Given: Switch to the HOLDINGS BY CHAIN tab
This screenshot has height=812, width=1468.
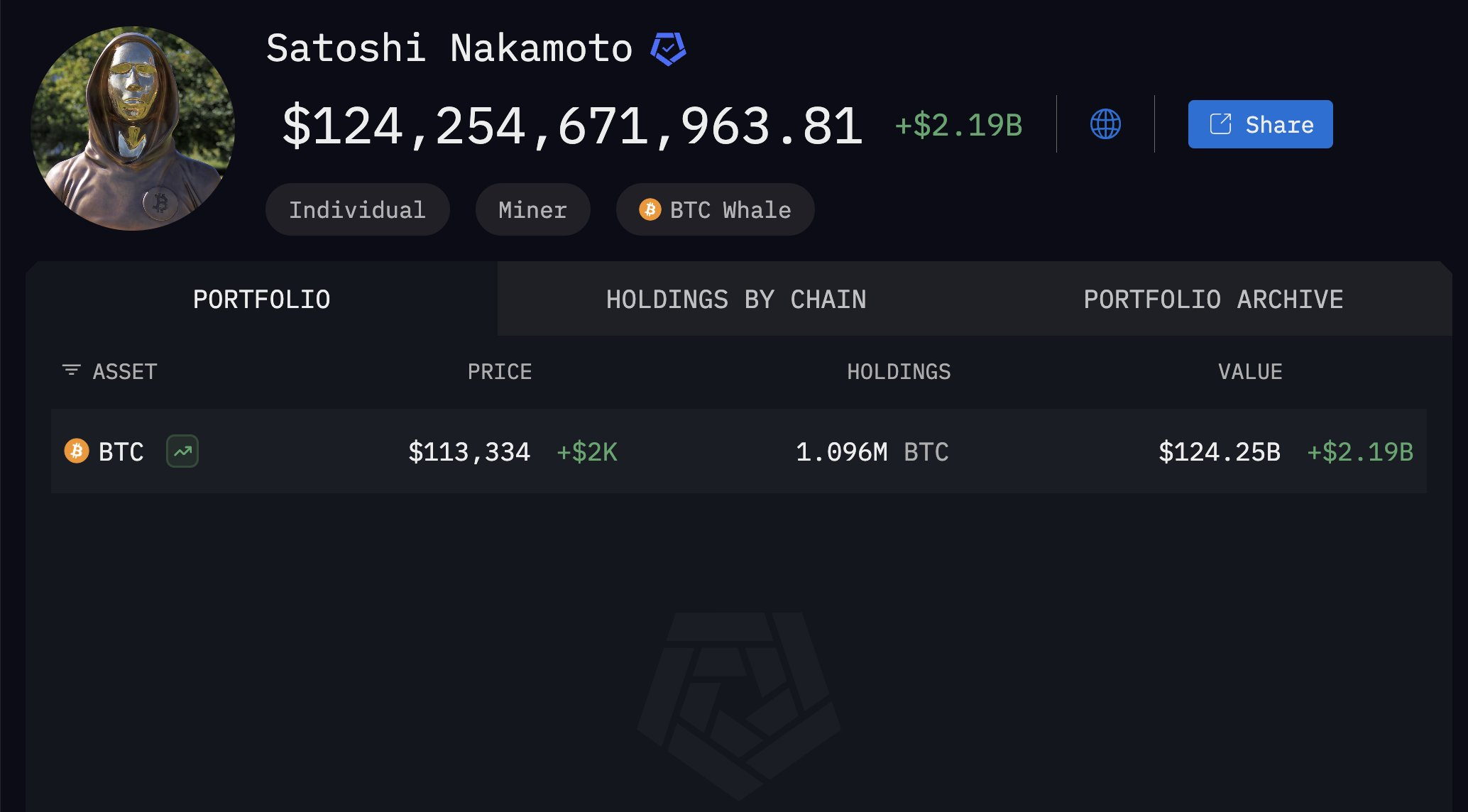Looking at the screenshot, I should coord(736,298).
